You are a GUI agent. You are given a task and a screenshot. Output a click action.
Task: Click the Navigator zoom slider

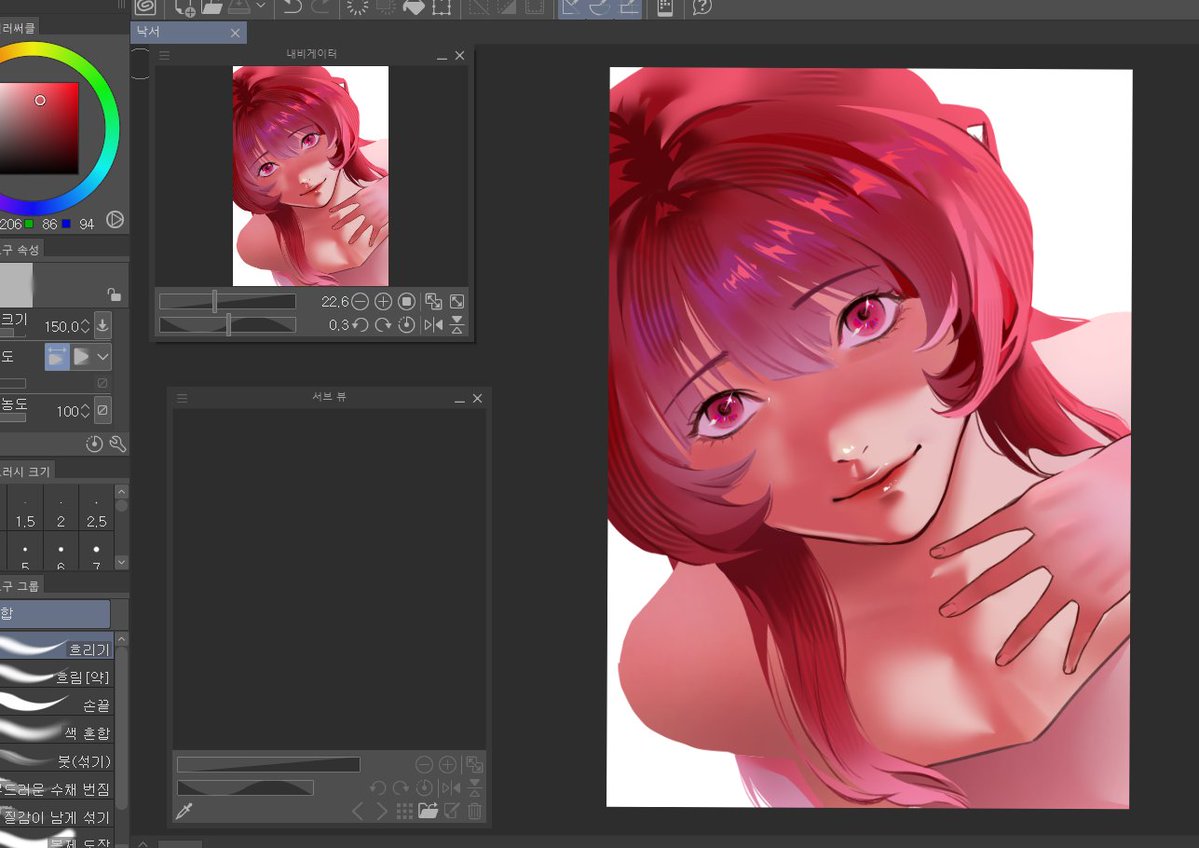tap(227, 301)
